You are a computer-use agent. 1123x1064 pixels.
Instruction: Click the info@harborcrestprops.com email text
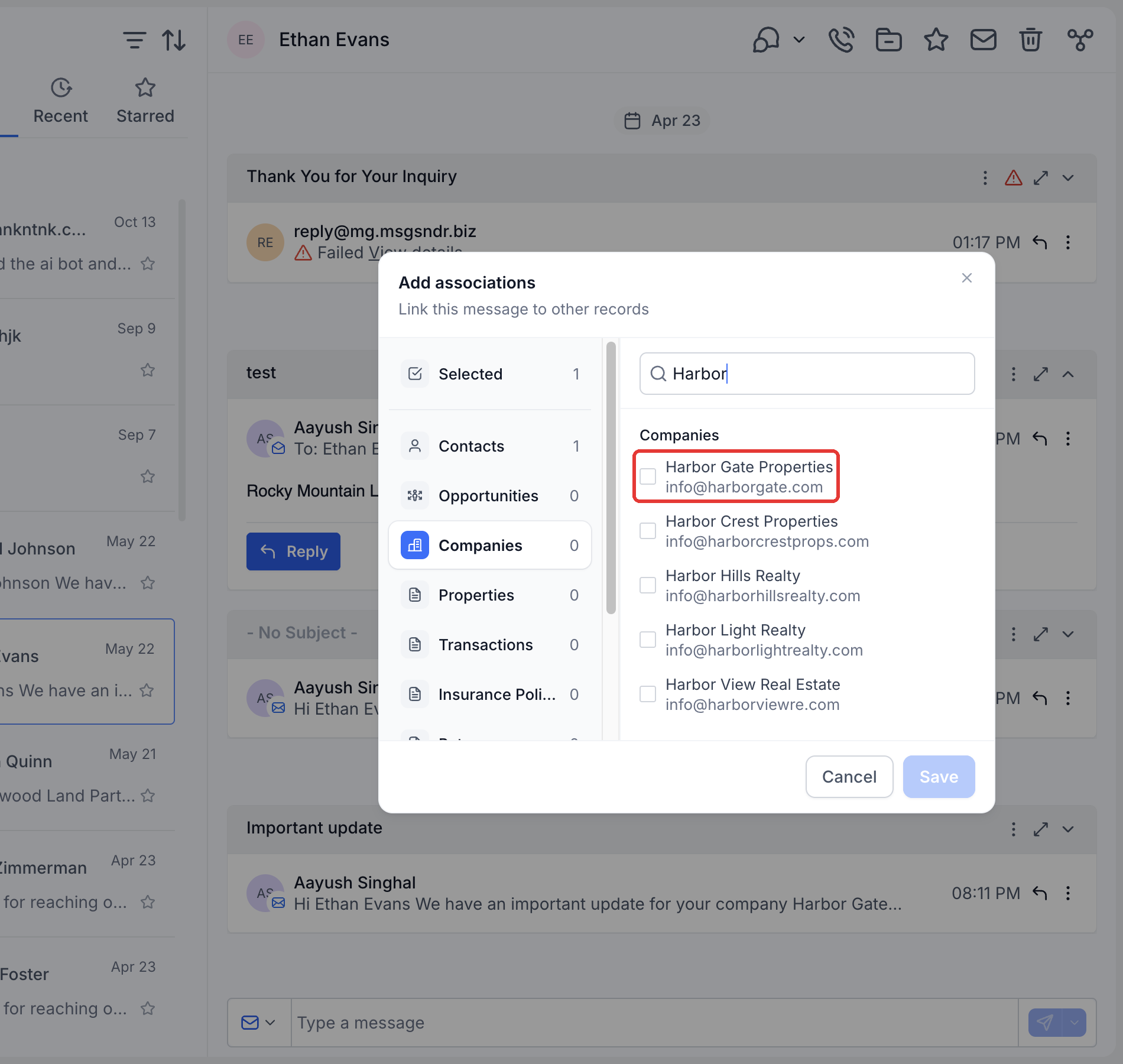pos(767,541)
